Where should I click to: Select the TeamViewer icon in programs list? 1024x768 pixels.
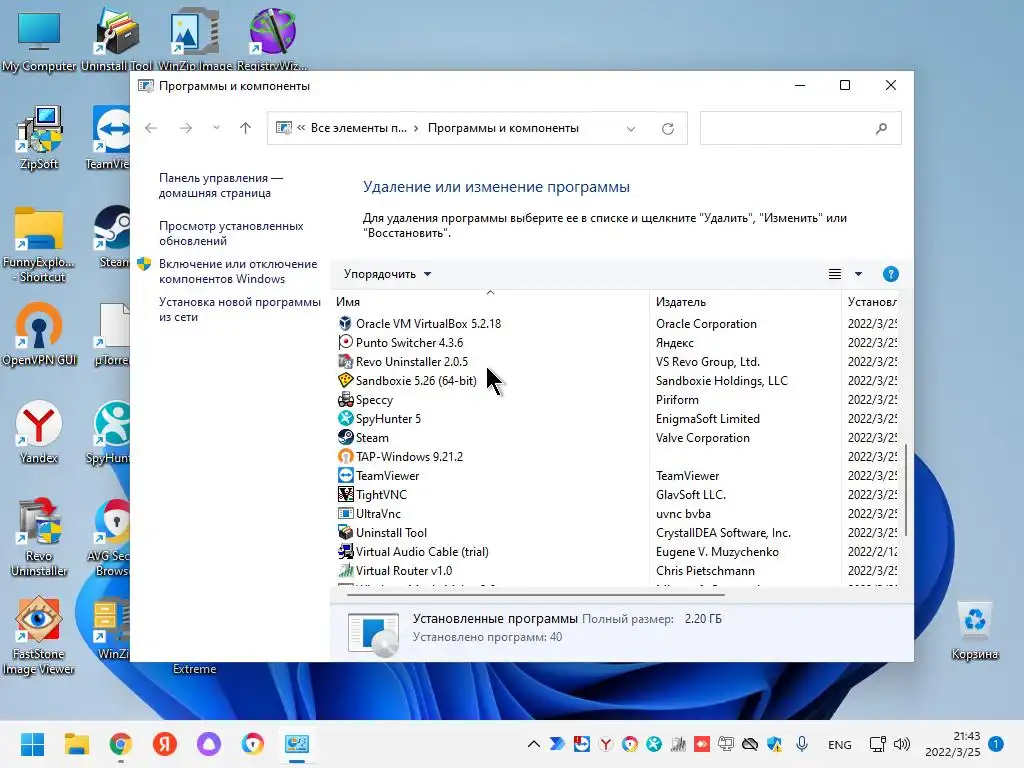(x=345, y=475)
